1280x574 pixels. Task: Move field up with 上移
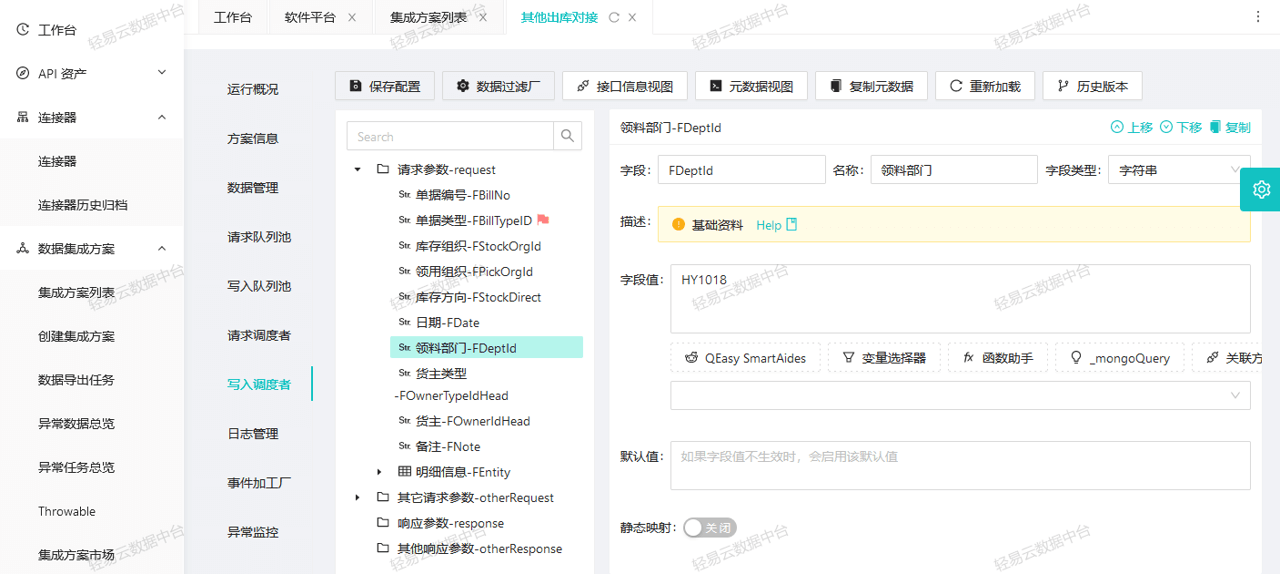[x=1131, y=127]
